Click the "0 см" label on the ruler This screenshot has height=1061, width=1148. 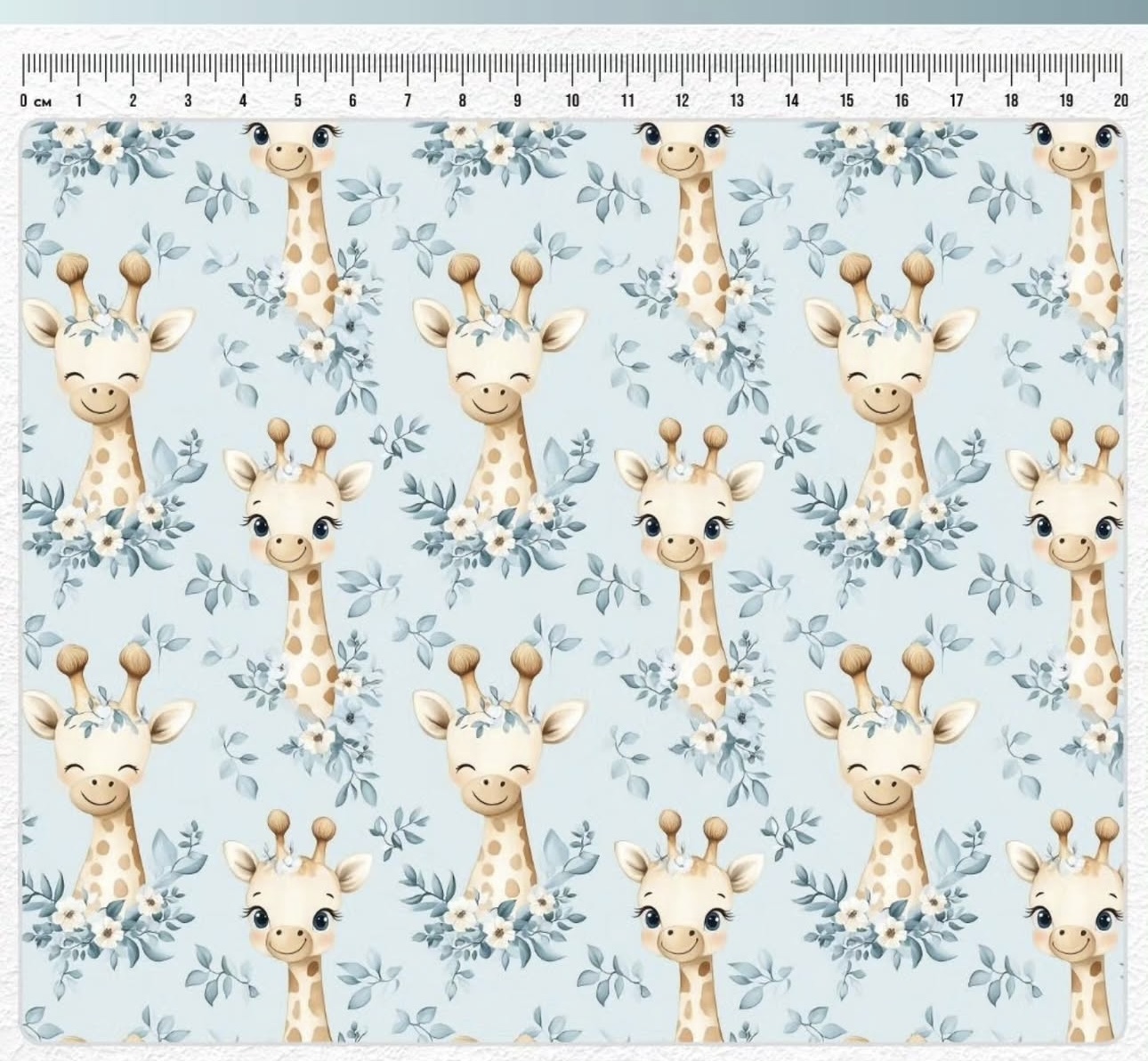tap(36, 101)
